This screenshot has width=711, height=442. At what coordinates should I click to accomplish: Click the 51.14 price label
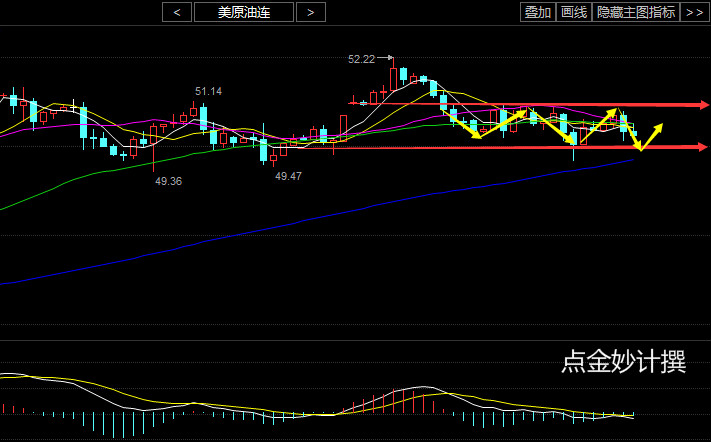(209, 92)
